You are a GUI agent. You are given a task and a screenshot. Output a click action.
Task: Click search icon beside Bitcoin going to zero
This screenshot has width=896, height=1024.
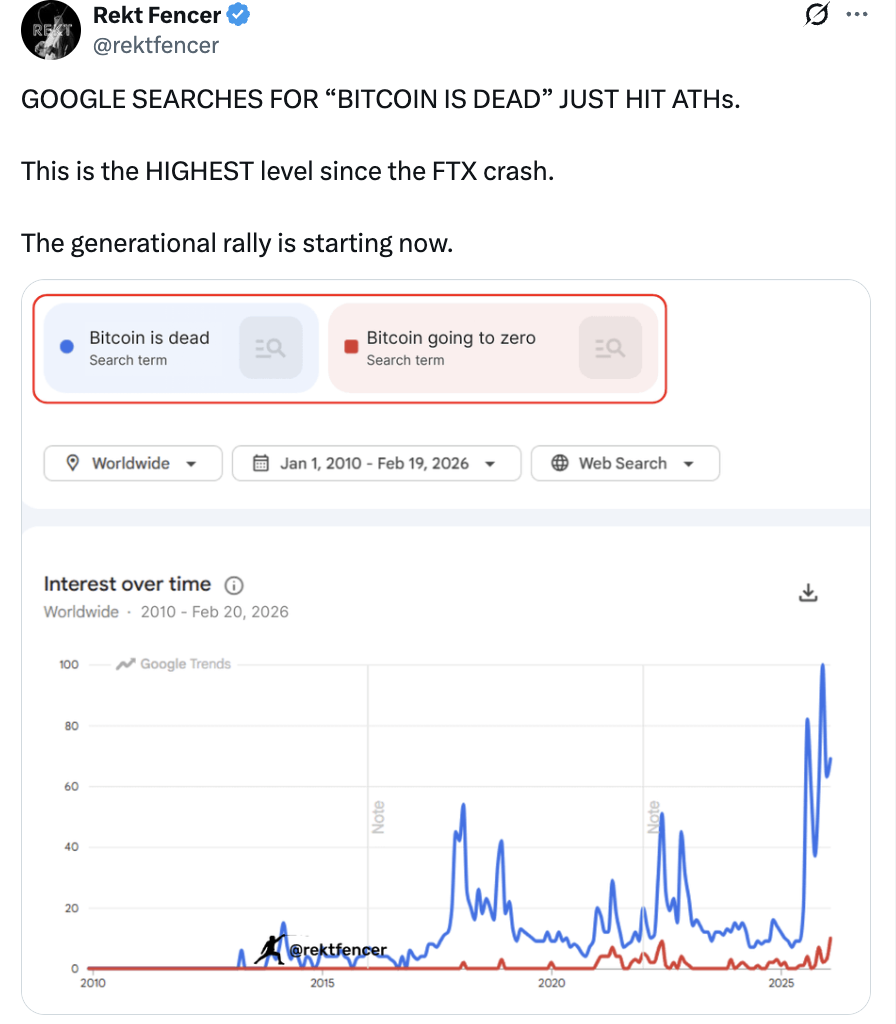tap(610, 347)
